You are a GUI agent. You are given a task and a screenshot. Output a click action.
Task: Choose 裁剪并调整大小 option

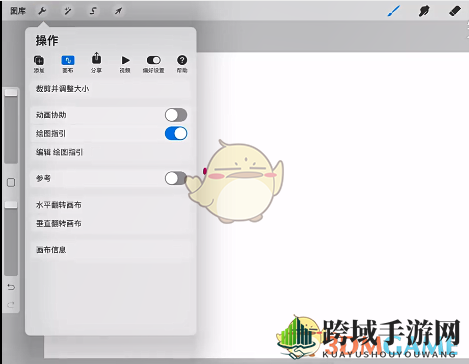(x=110, y=89)
